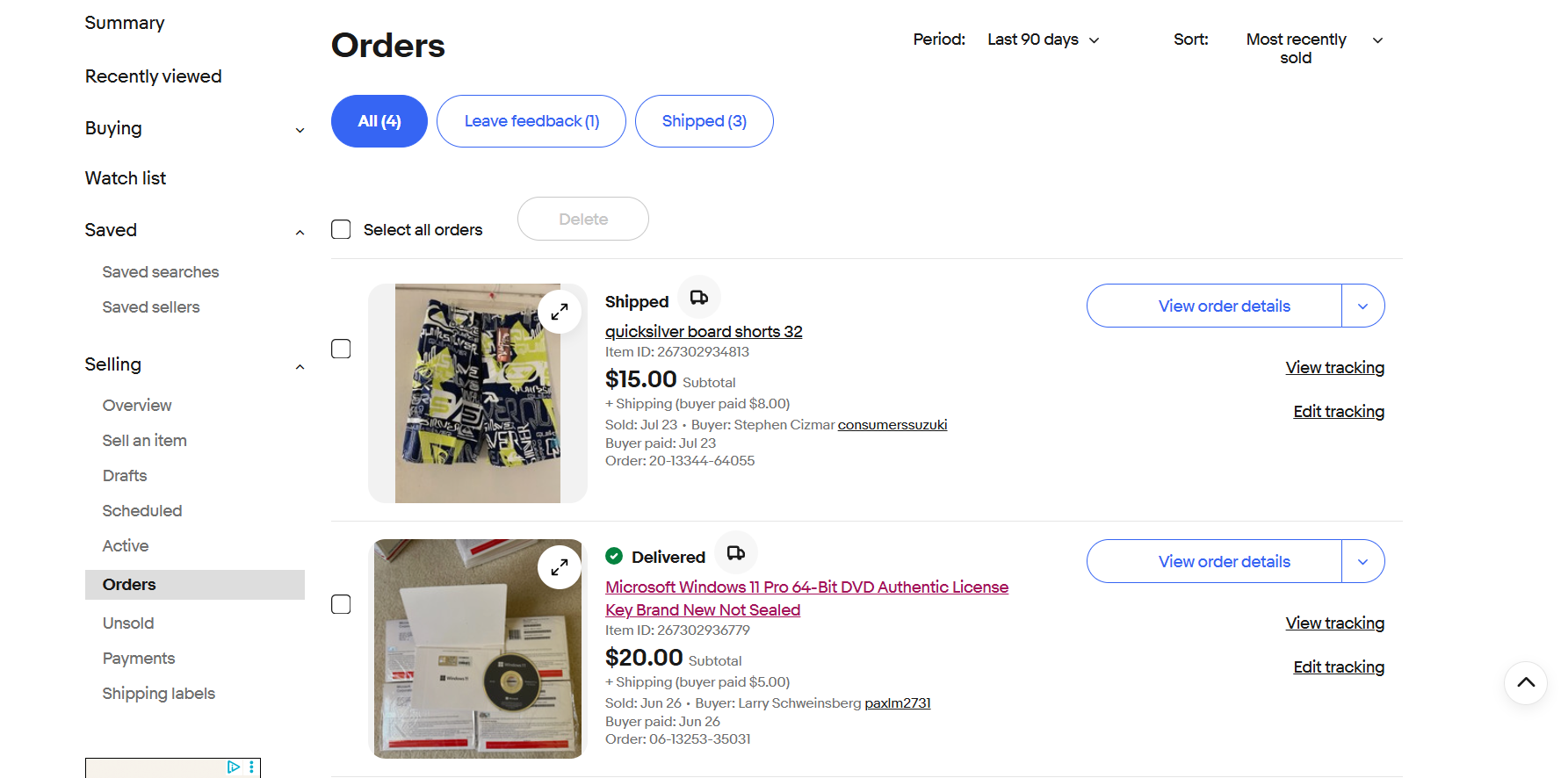Viewport: 1568px width, 778px height.
Task: Expand the quicksilver board shorts image
Action: pyautogui.click(x=560, y=312)
